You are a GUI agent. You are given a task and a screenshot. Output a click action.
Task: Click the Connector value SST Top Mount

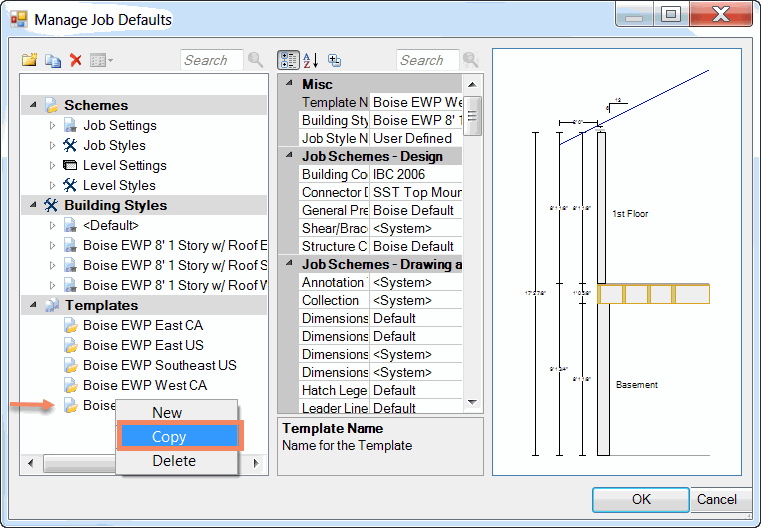(x=416, y=192)
